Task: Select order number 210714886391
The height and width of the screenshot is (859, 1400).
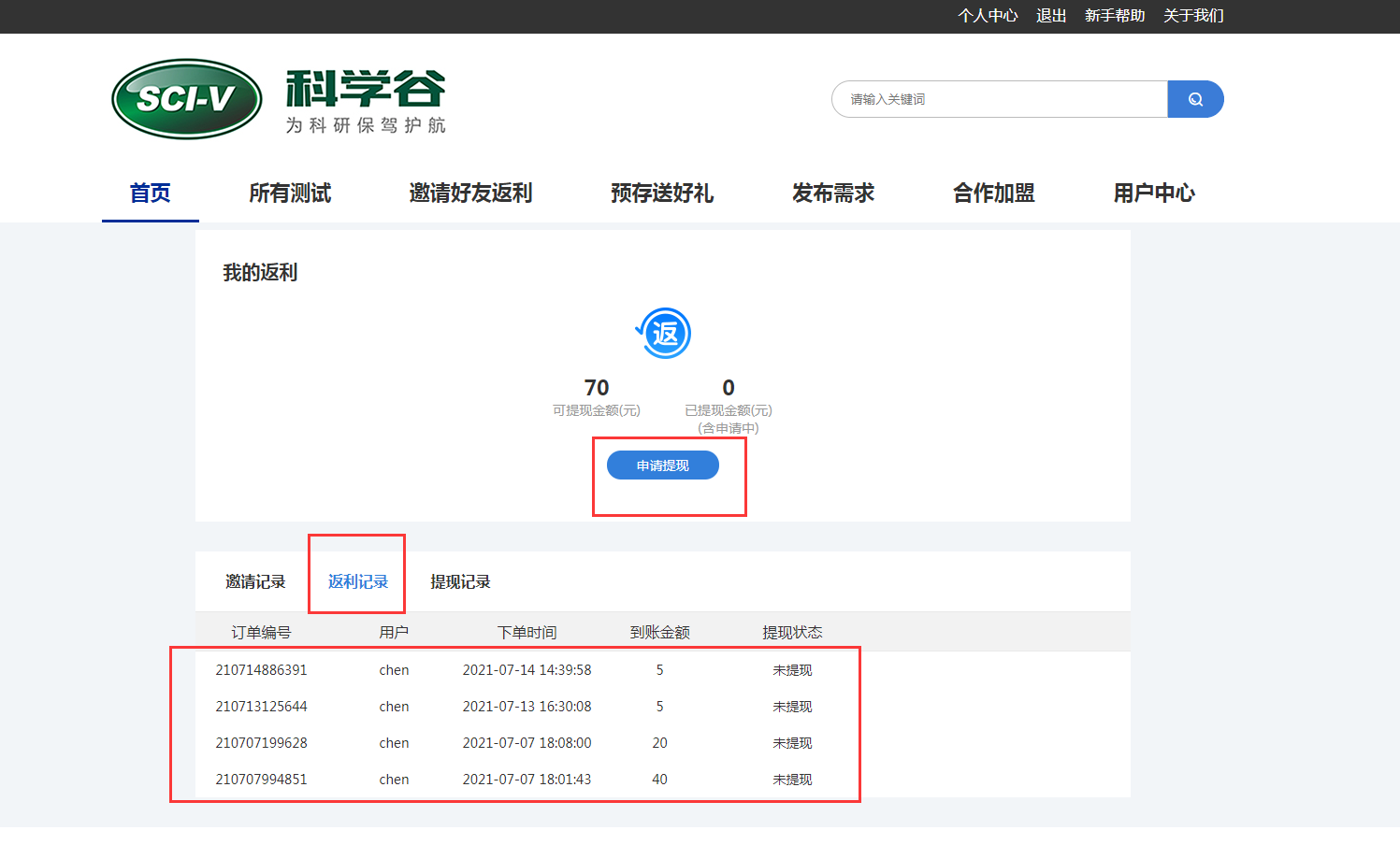Action: (x=262, y=670)
